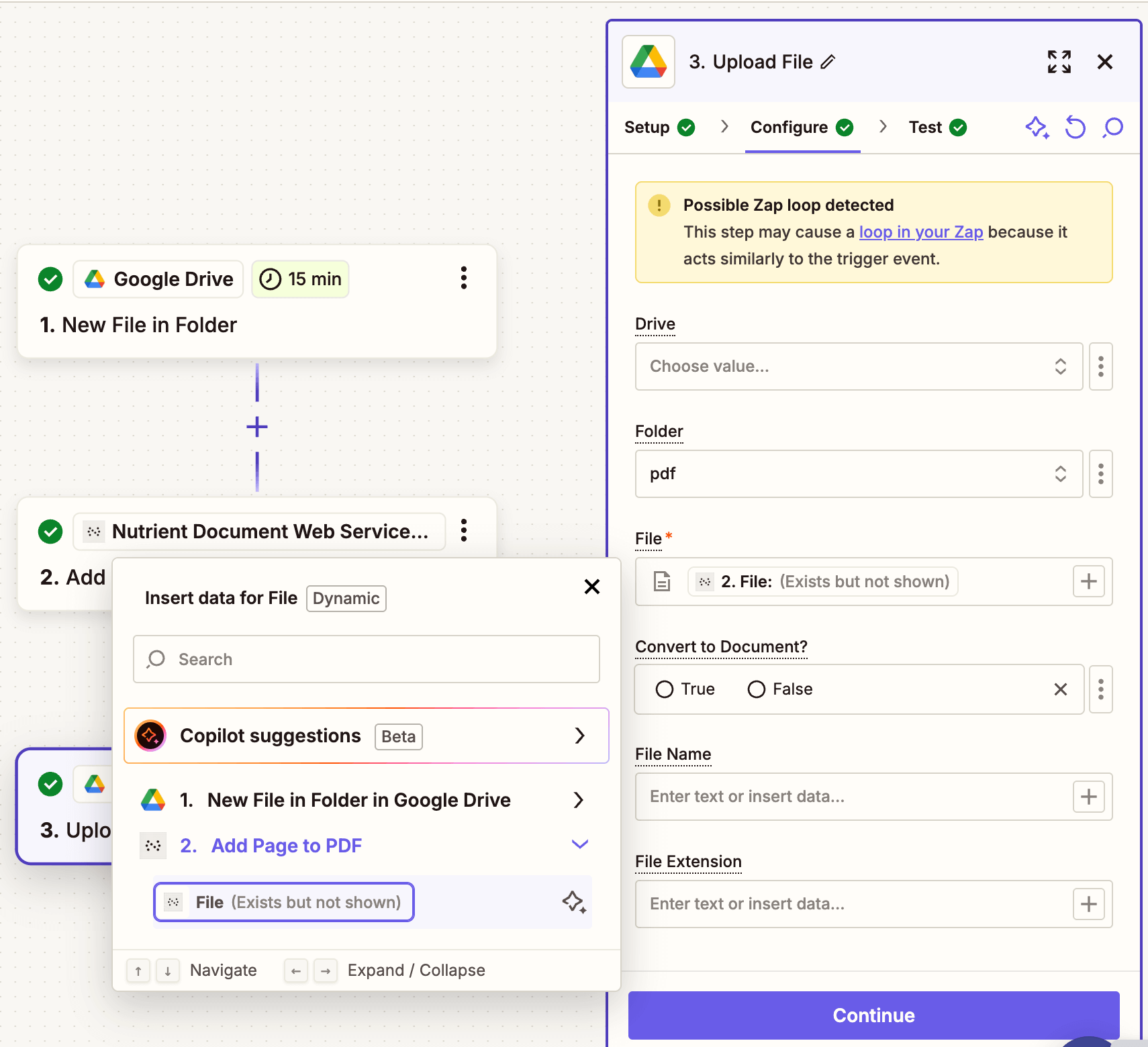1148x1047 pixels.
Task: Open the 'loop in your Zap' link
Action: tap(920, 232)
